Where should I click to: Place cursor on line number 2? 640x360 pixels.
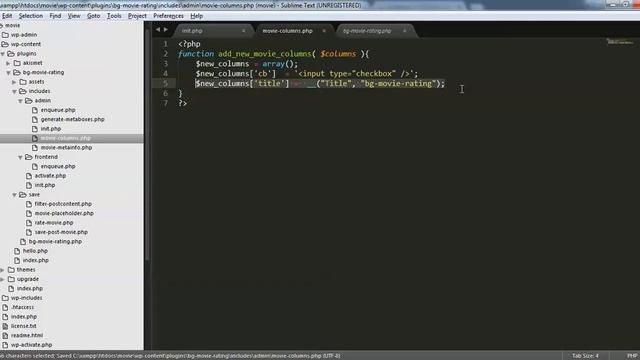coord(166,53)
